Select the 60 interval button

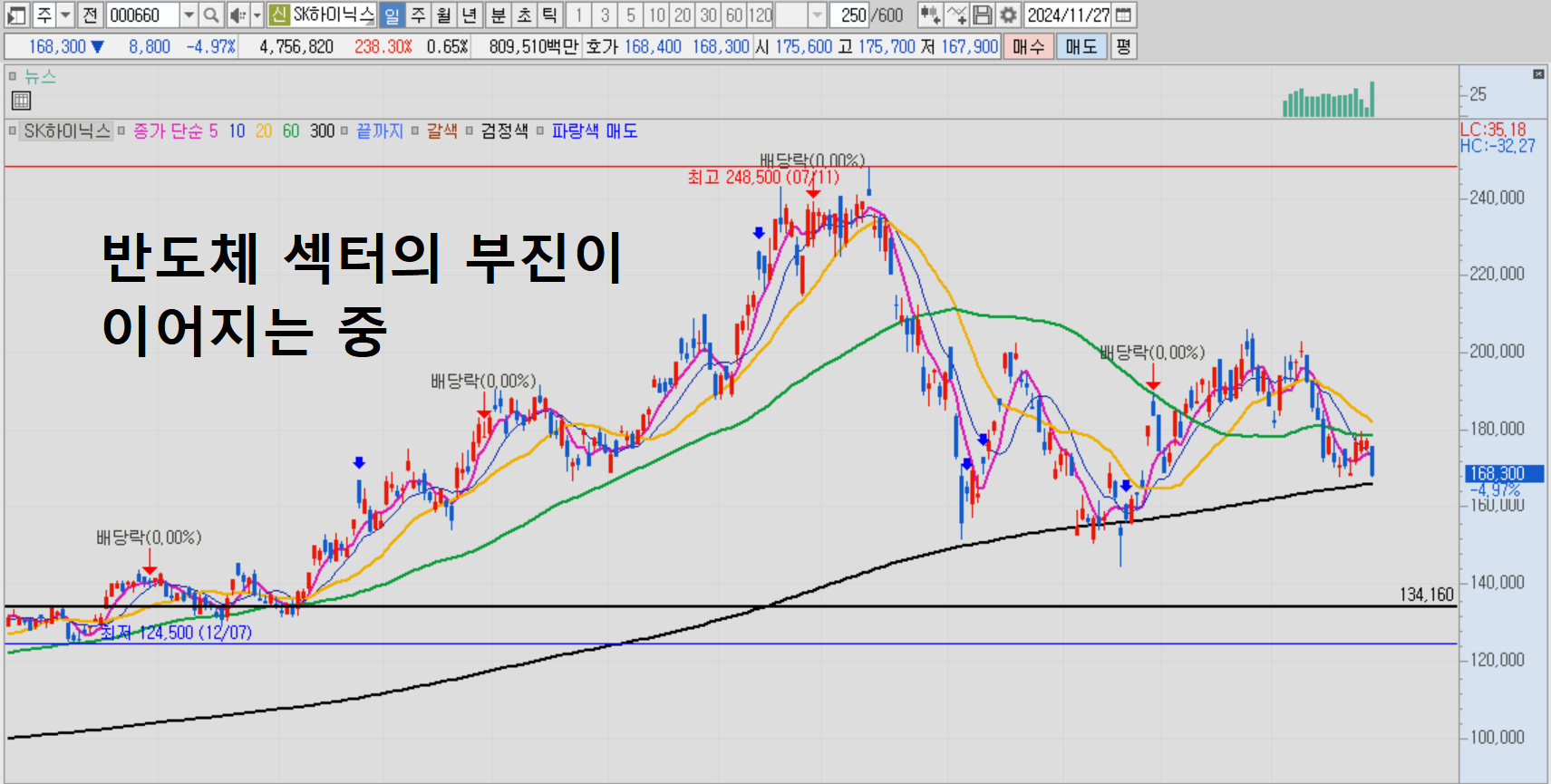tap(734, 15)
